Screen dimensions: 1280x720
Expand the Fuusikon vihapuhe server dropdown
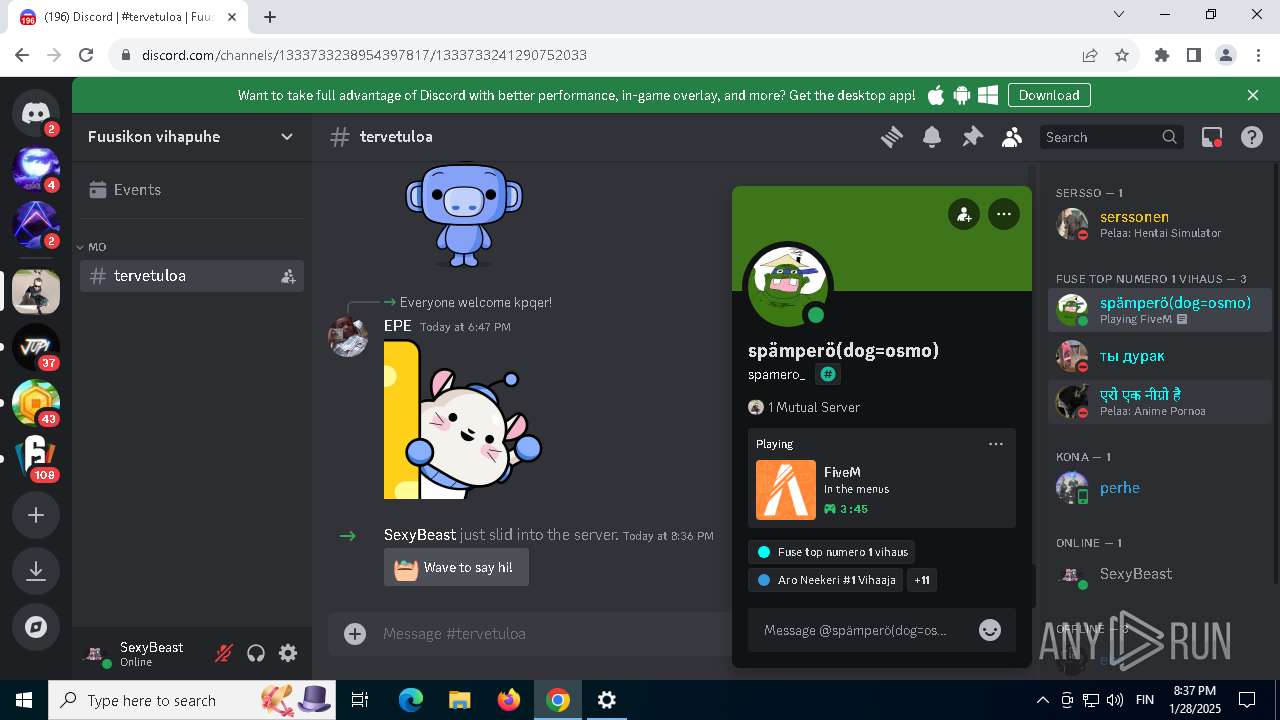point(287,137)
